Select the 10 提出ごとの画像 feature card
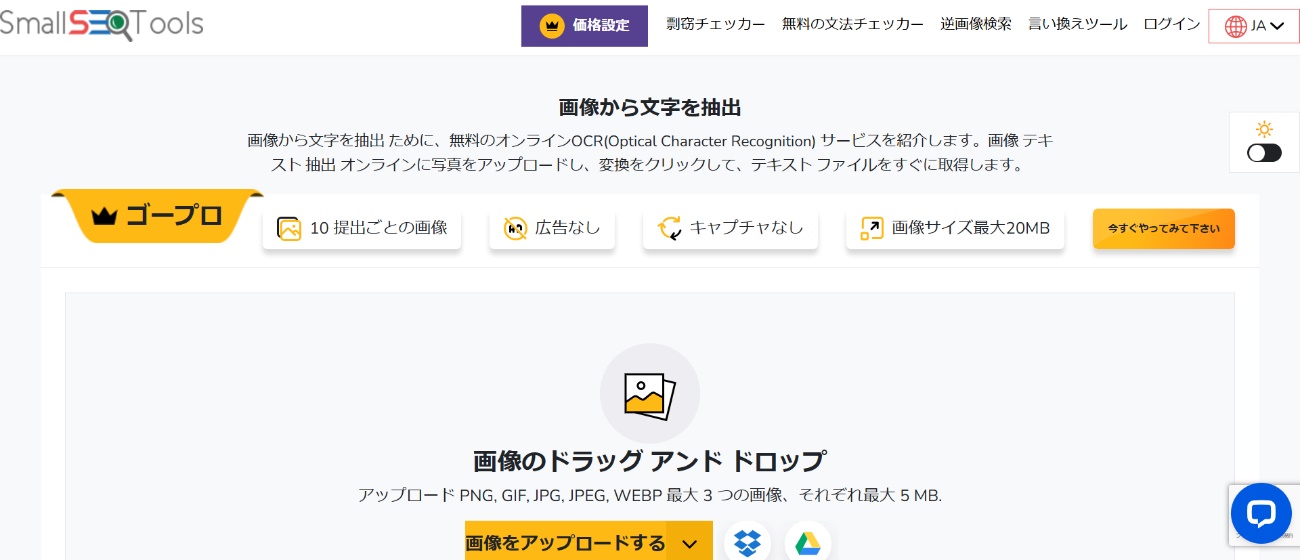This screenshot has height=560, width=1300. 362,228
